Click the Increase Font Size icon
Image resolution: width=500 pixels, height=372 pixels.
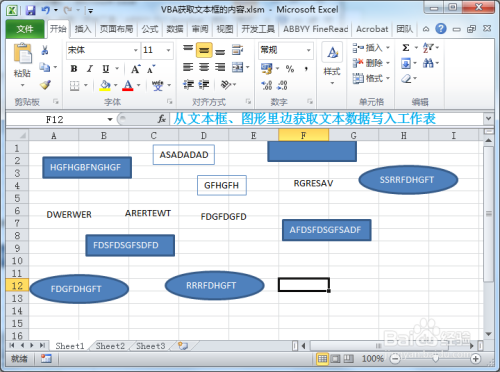pos(135,69)
